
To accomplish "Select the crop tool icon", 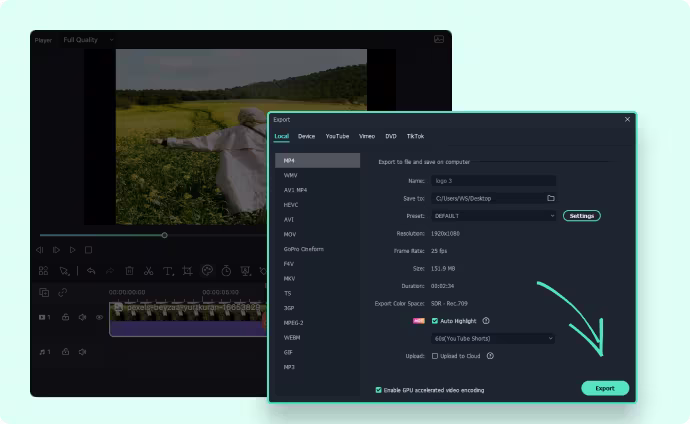I will (x=187, y=271).
